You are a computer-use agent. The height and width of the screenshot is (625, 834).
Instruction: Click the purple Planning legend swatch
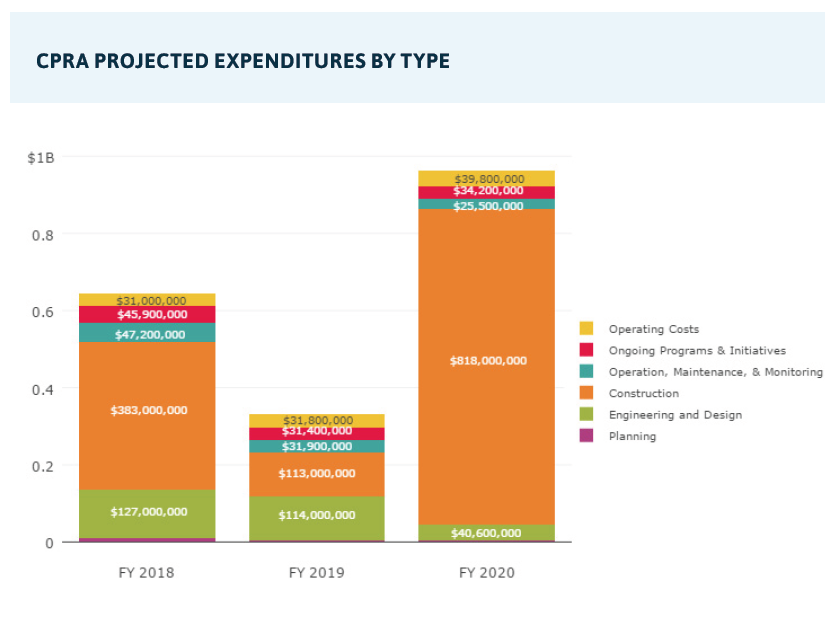click(586, 436)
